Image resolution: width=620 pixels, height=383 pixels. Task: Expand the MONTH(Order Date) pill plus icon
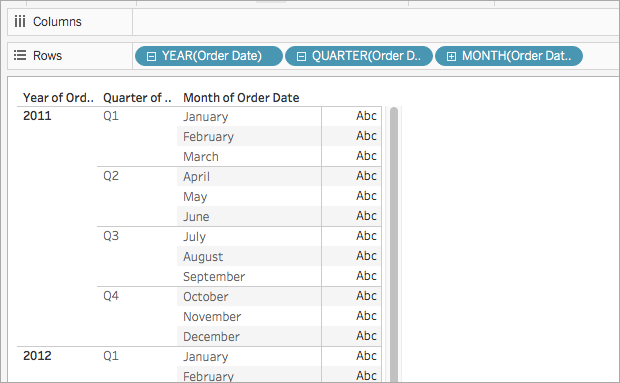[451, 57]
